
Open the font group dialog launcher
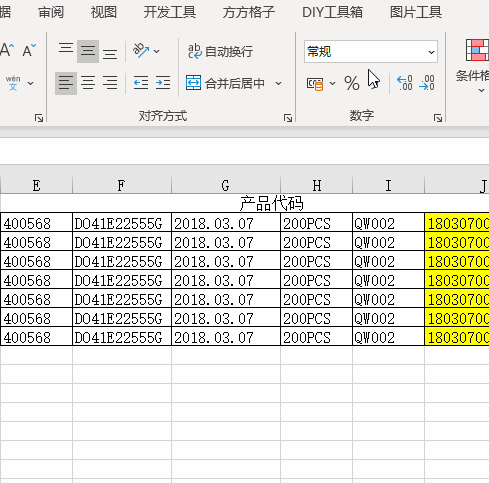coord(39,118)
